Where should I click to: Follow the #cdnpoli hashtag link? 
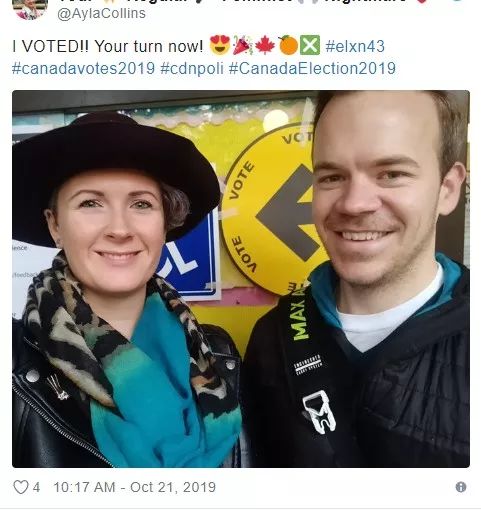[x=192, y=68]
